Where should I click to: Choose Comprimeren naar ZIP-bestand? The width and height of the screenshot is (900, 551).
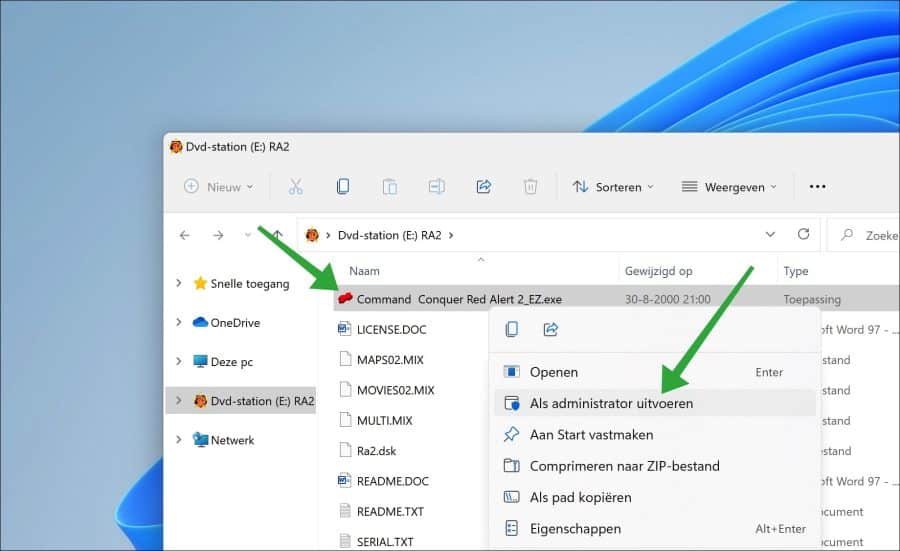(654, 465)
